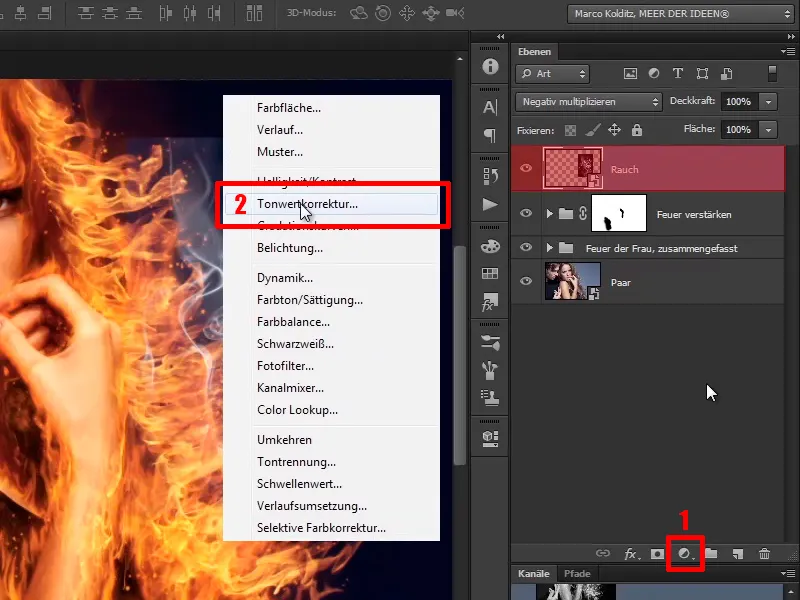Filter layers by smart objects icon
800x600 pixels.
pyautogui.click(x=727, y=73)
